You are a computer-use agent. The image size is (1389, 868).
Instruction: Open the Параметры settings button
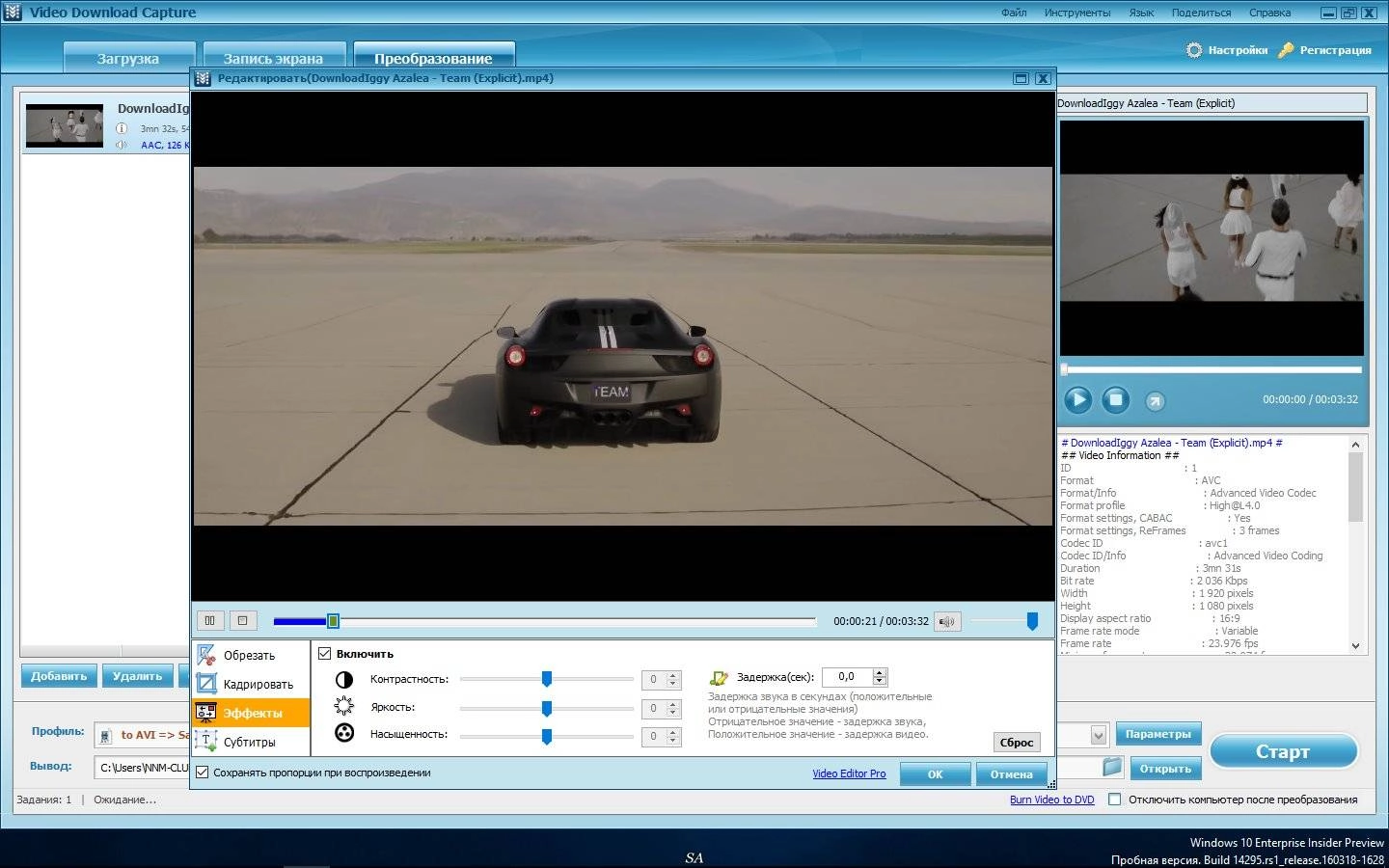(1158, 734)
